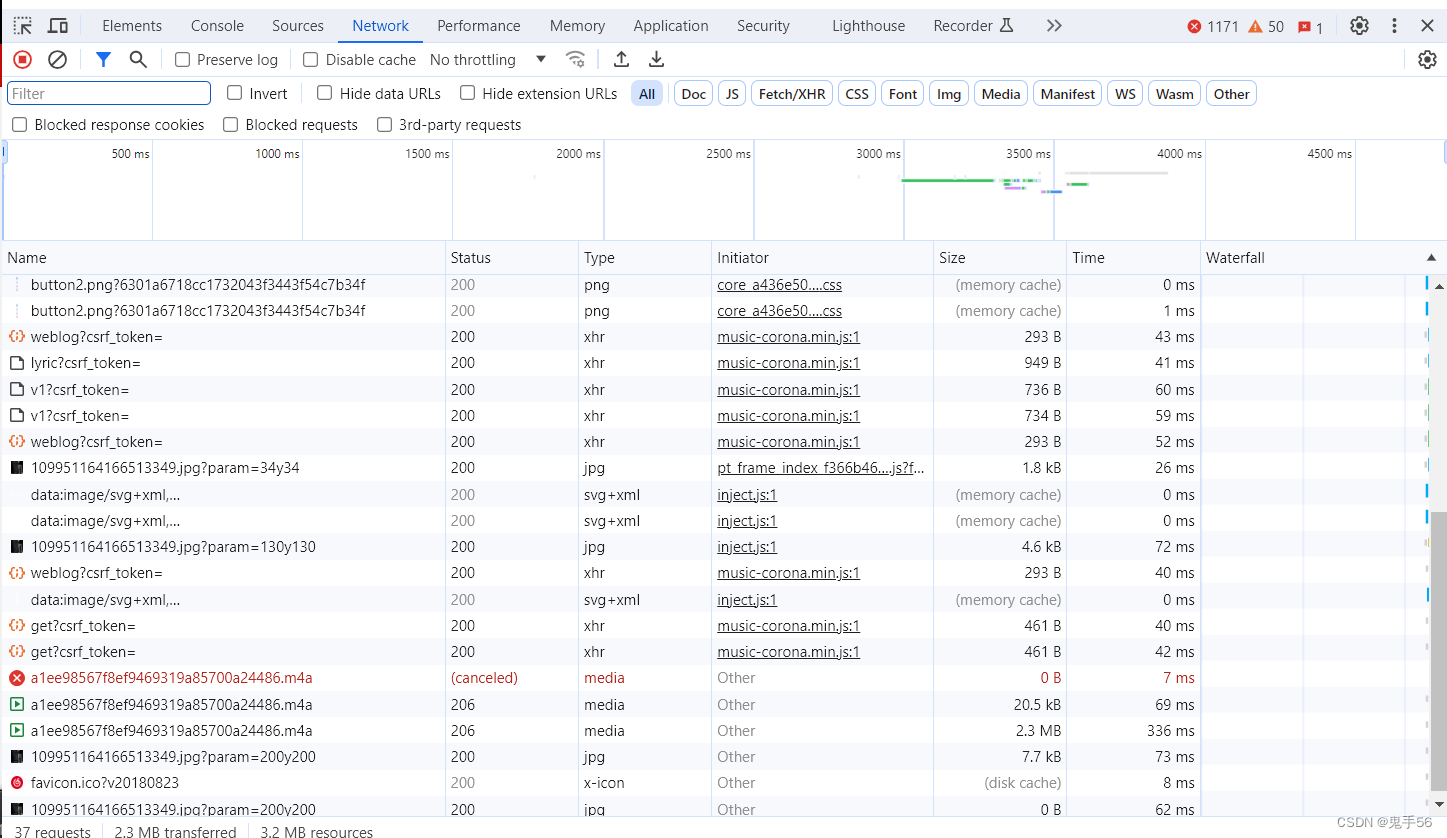Viewport: 1447px width, 838px height.
Task: Filter requests by Manifest type
Action: pos(1068,94)
